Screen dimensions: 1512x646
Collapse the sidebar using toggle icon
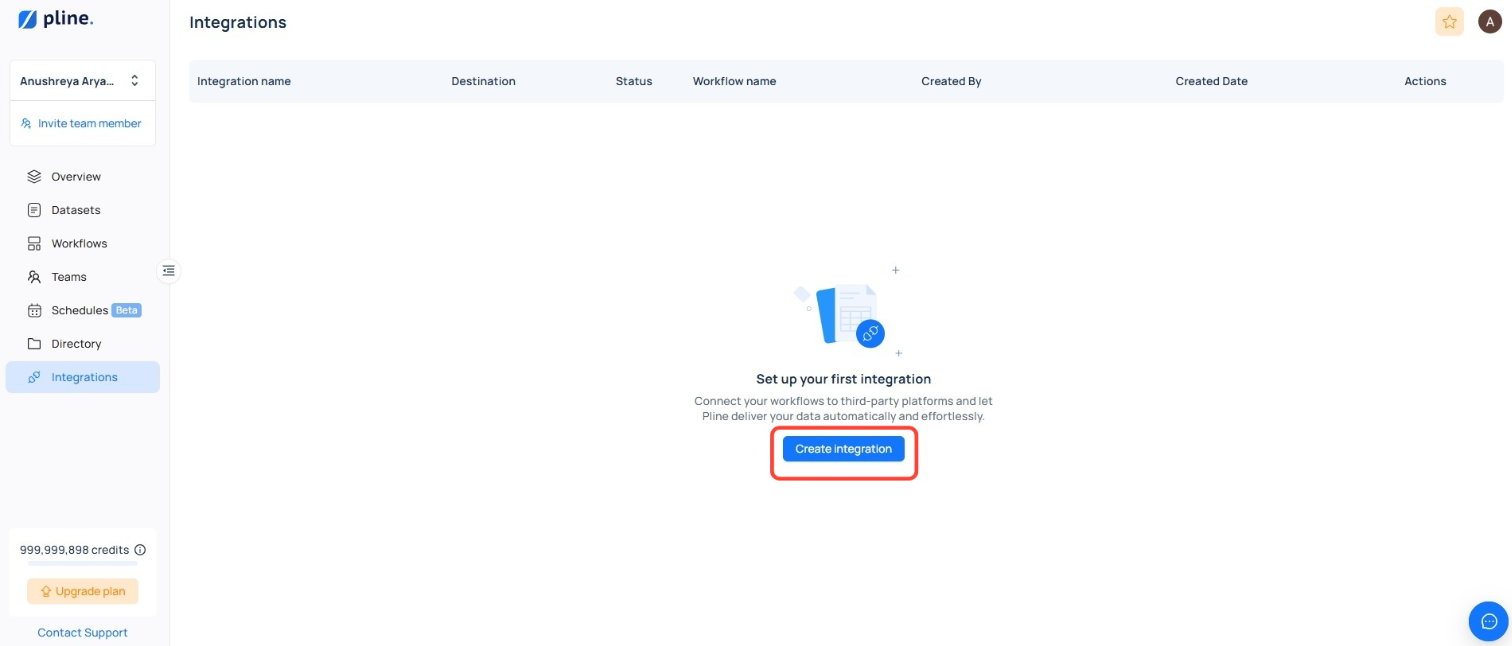168,270
